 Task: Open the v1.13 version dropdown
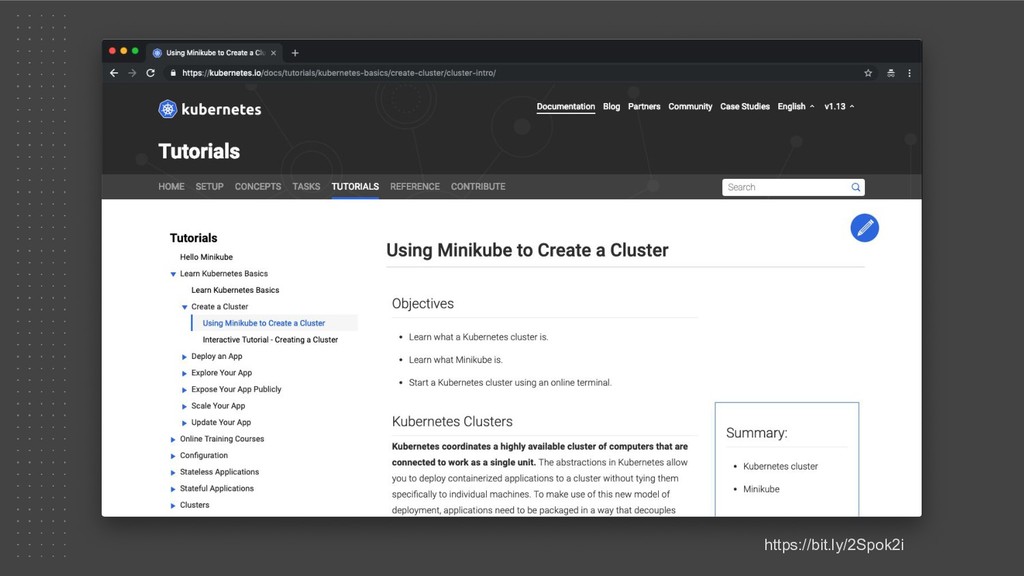coord(839,106)
